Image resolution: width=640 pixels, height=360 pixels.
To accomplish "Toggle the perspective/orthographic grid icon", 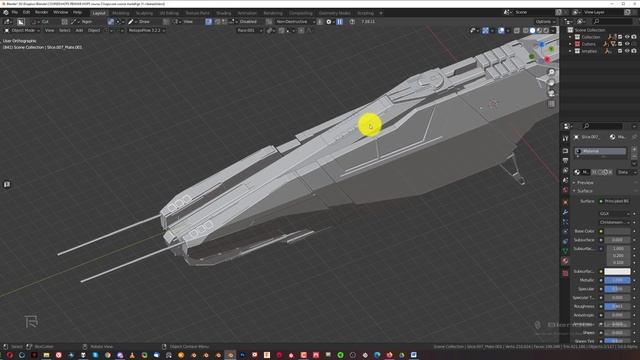I will coord(551,104).
